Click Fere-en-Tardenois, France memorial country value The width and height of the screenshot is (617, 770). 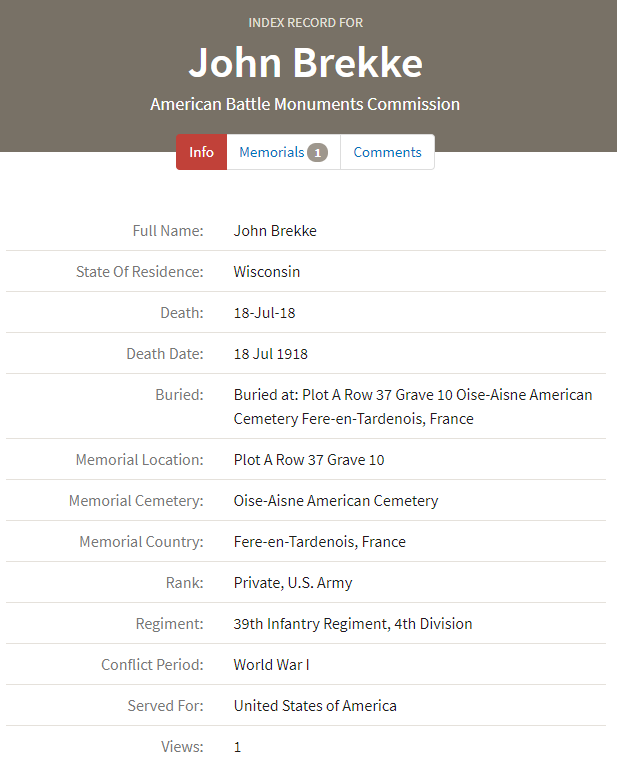click(320, 542)
